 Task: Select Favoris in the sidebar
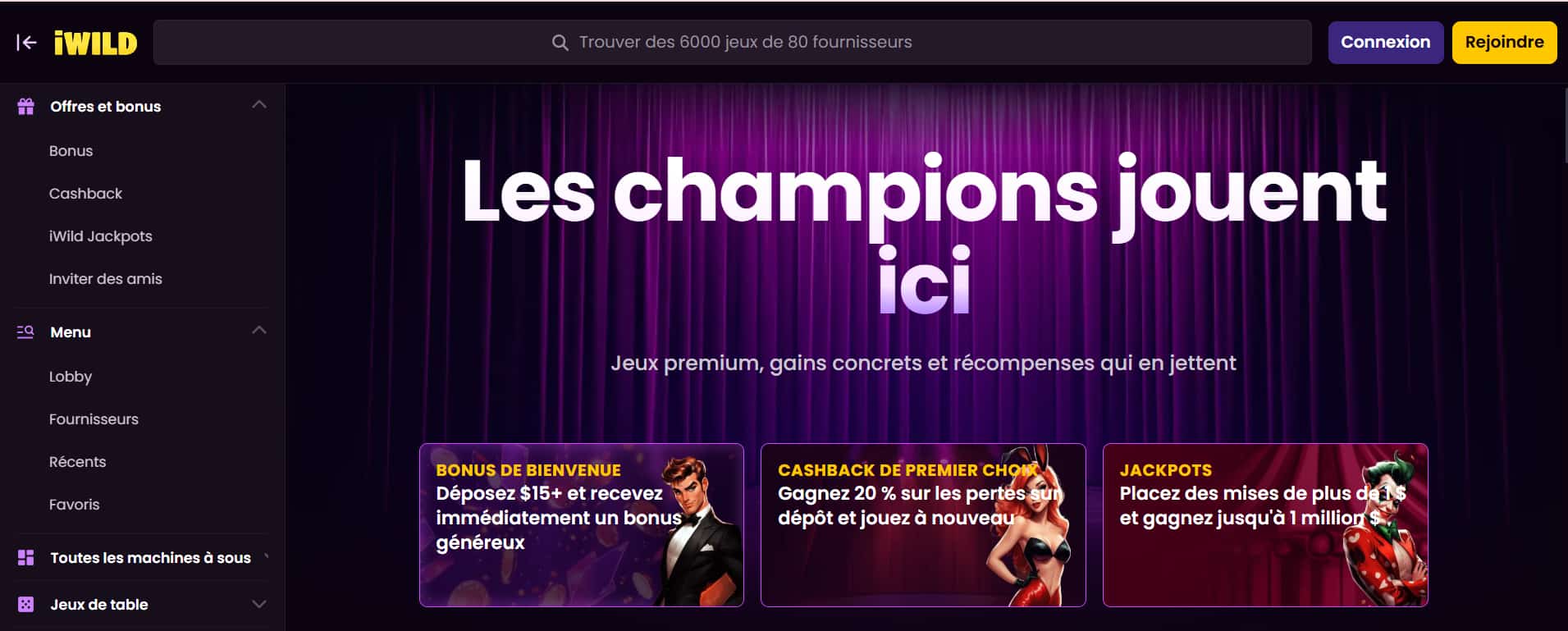74,505
